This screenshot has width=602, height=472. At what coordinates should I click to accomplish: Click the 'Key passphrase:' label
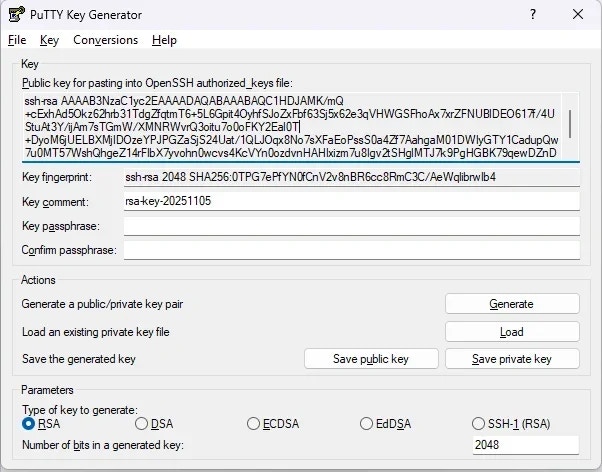tap(61, 226)
